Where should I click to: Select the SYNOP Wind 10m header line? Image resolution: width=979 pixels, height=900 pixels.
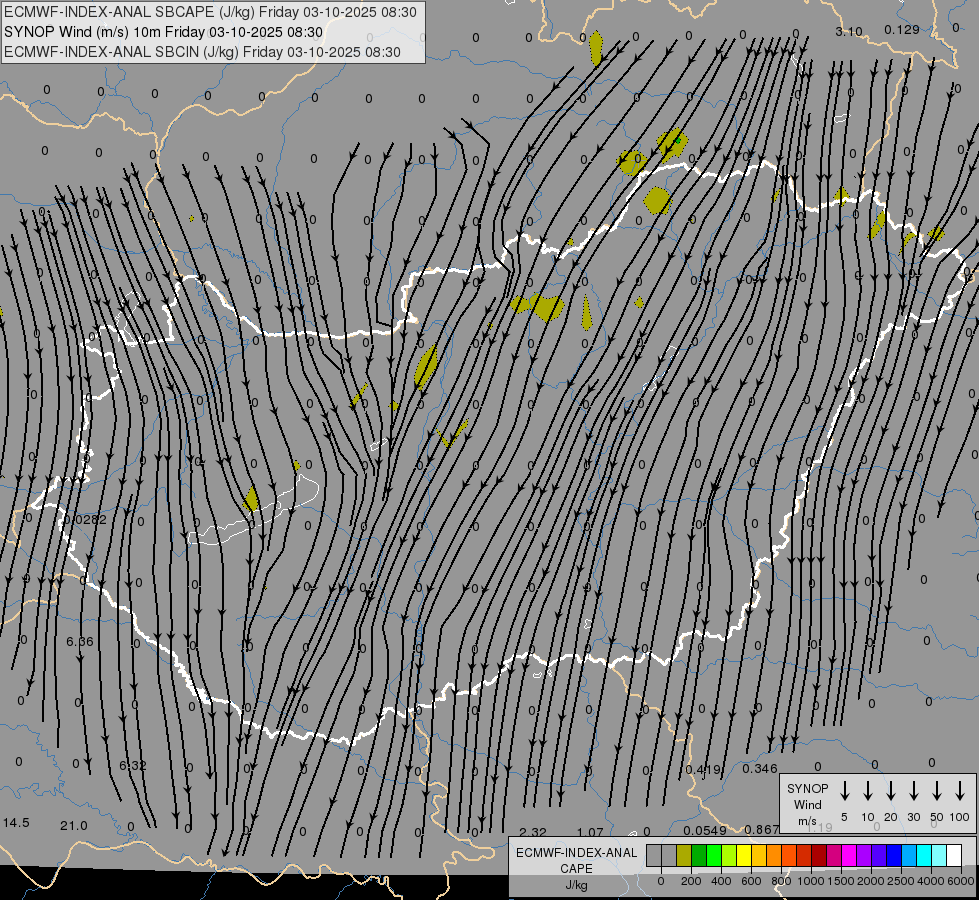tap(163, 32)
